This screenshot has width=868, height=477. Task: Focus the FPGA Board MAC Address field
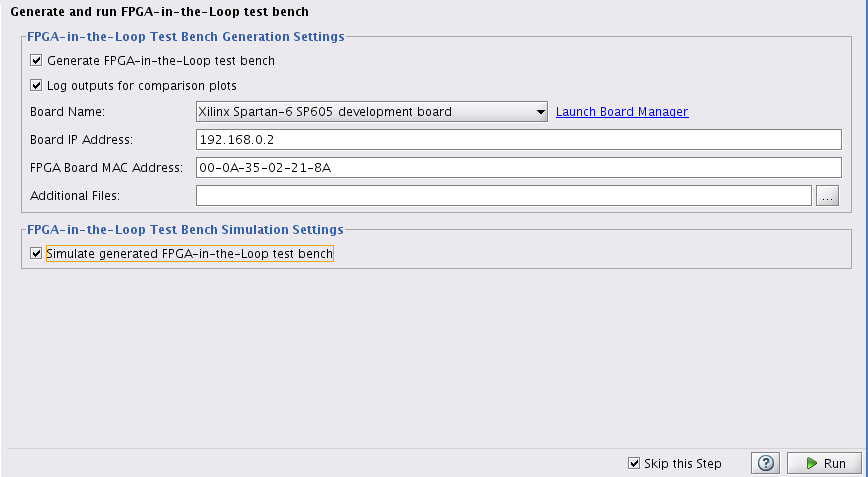(x=520, y=168)
